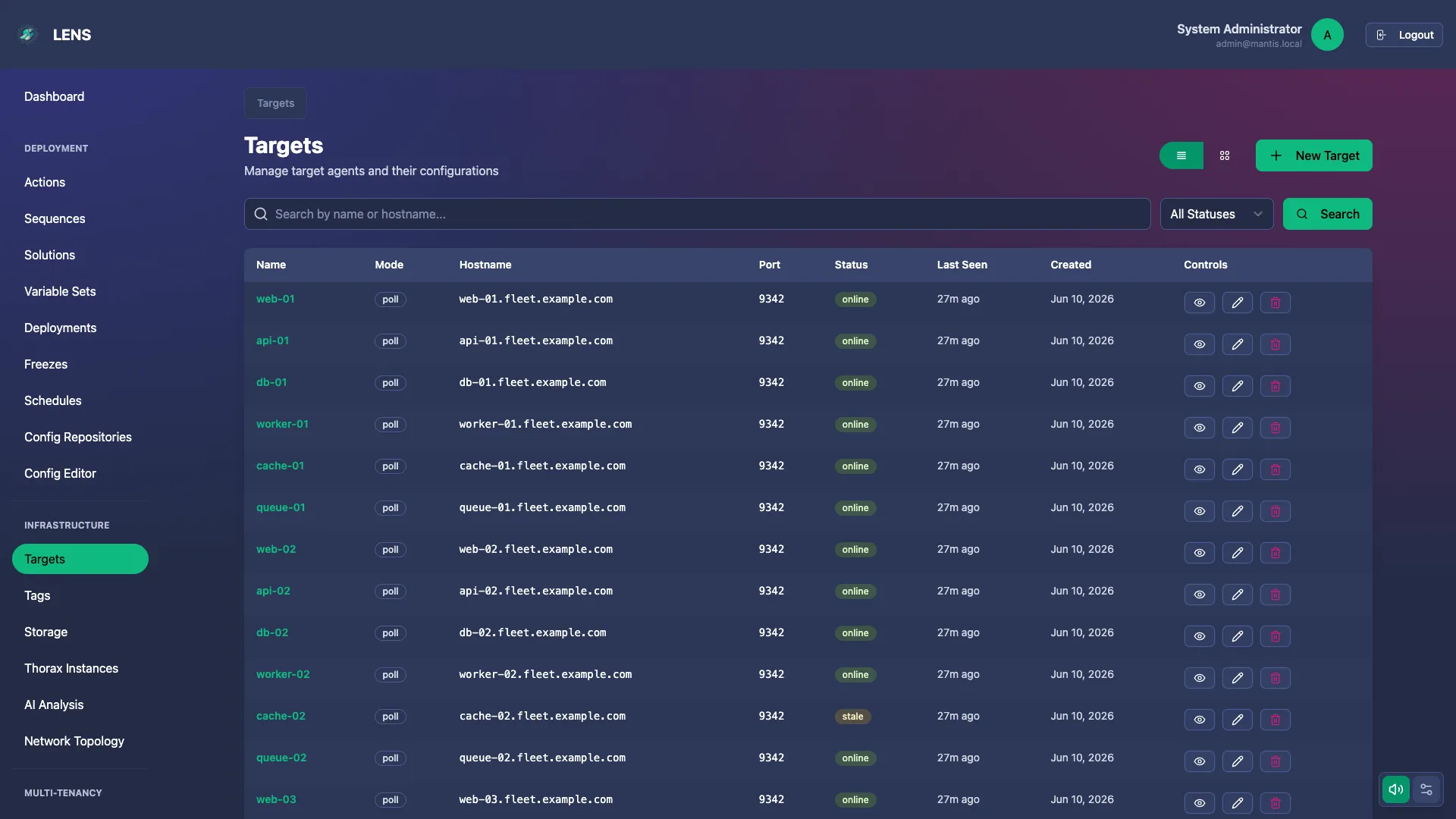1456x819 pixels.
Task: Edit the queue-01 target
Action: click(x=1238, y=511)
